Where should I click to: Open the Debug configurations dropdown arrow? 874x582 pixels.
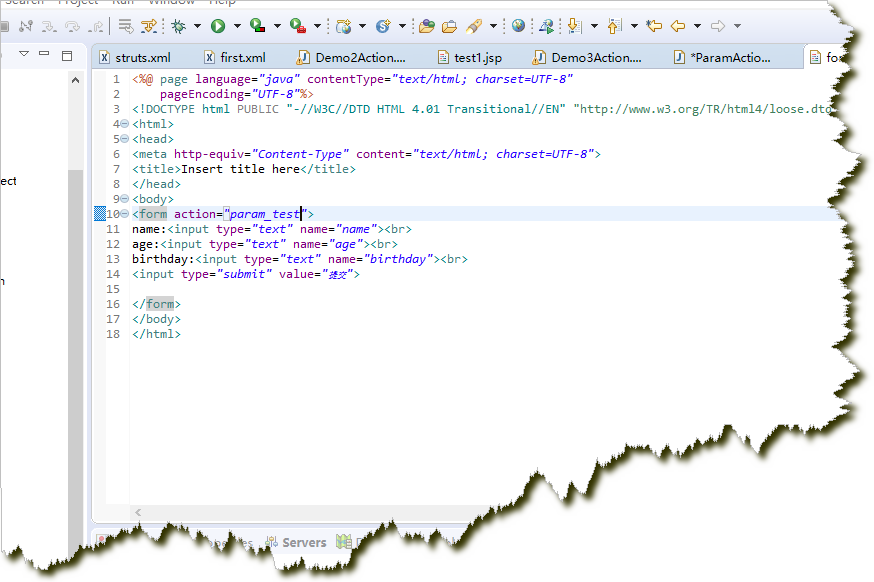pos(197,26)
